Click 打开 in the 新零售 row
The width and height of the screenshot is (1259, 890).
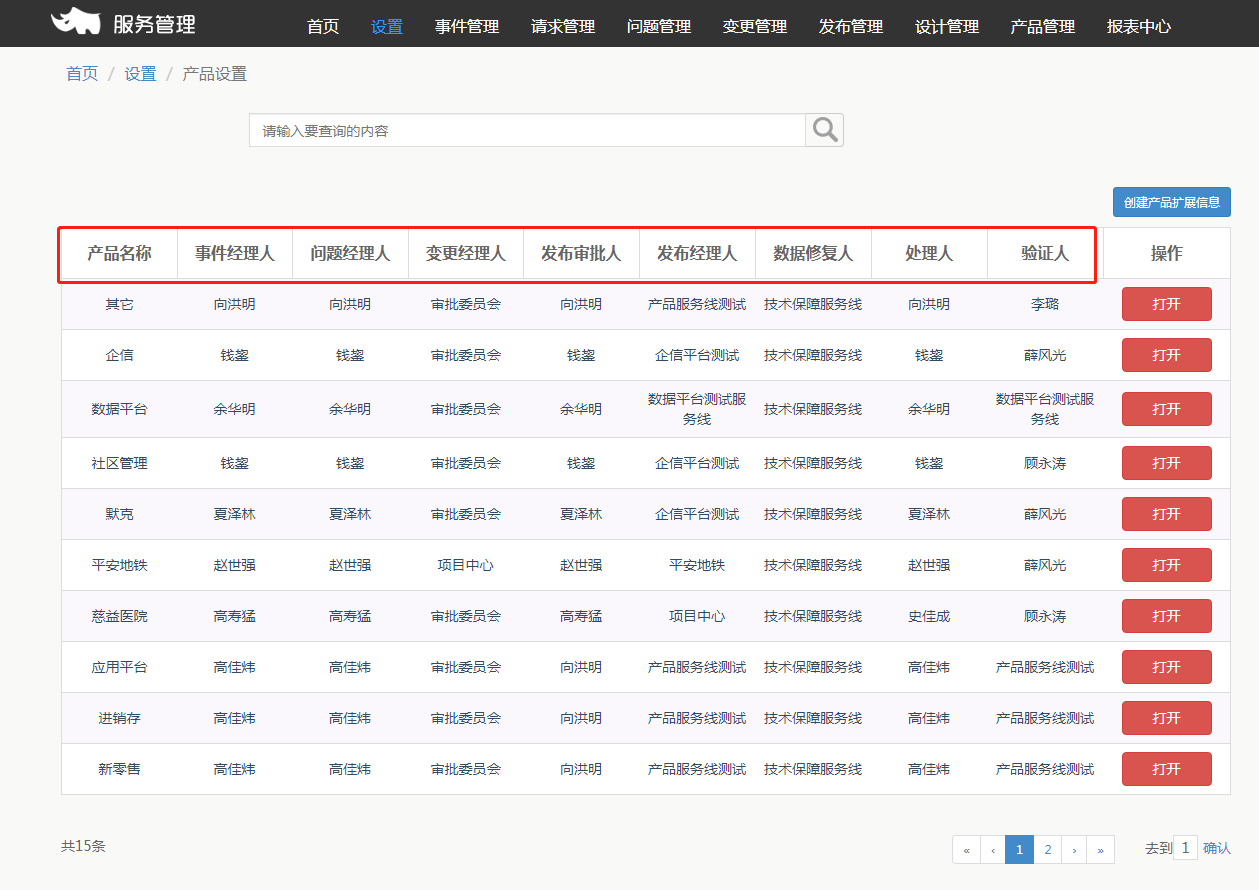click(1167, 769)
